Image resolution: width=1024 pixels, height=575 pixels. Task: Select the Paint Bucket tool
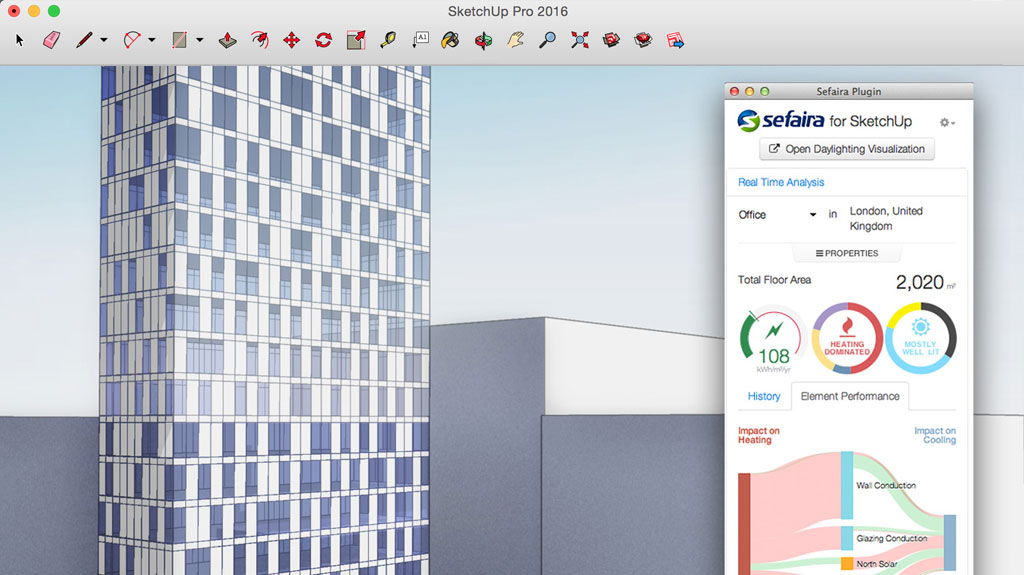pyautogui.click(x=450, y=41)
